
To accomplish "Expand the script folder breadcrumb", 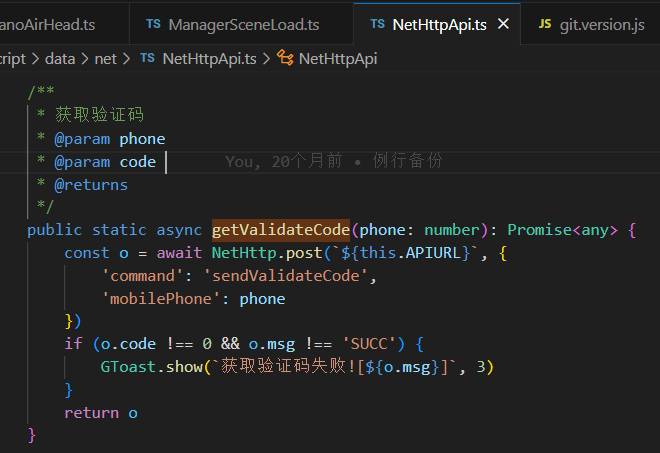I will click(x=12, y=59).
